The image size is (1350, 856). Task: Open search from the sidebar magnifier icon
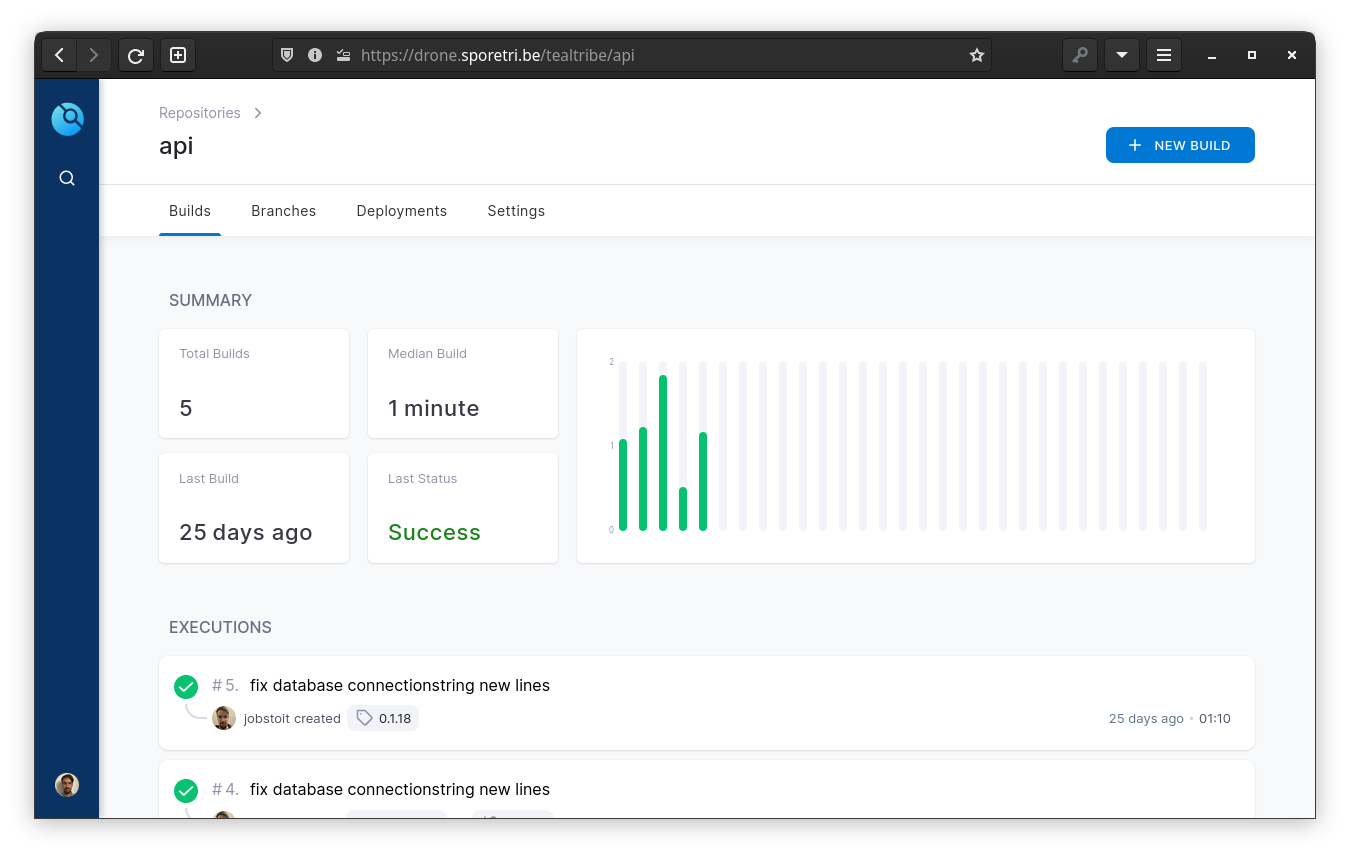click(x=67, y=178)
